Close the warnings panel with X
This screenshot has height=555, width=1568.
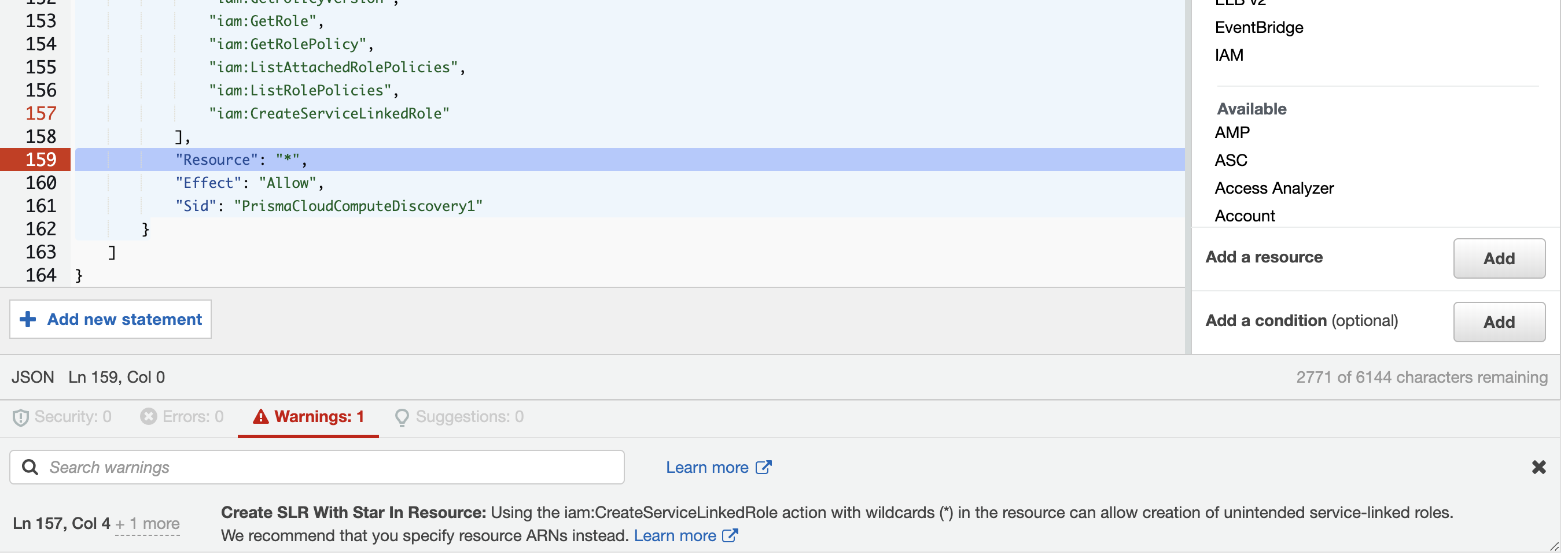1540,468
